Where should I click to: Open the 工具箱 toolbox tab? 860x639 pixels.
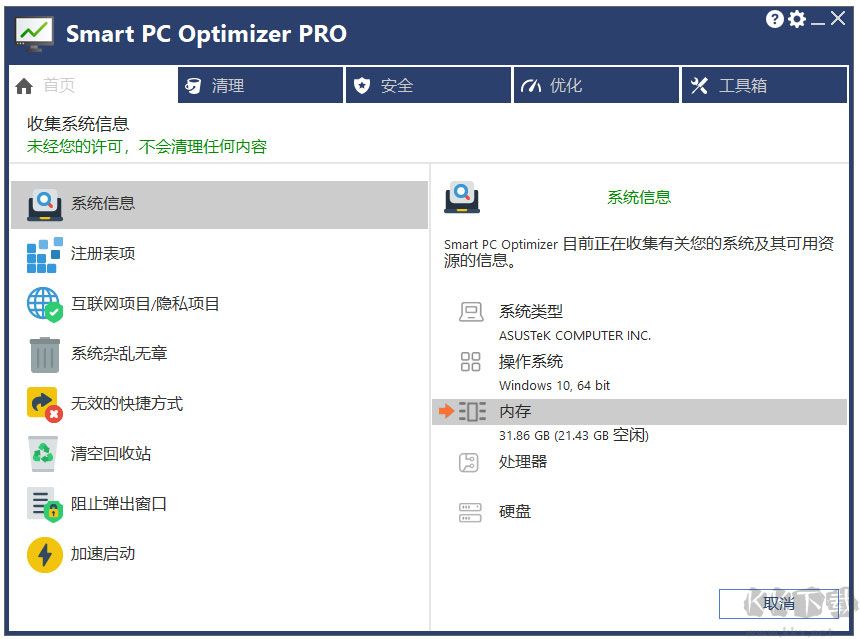[x=764, y=85]
